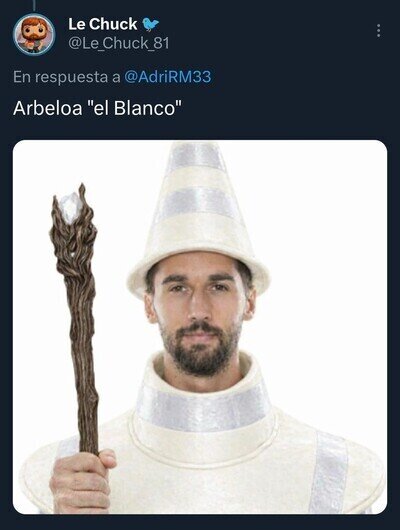Select the tweet text Arbeloa "el Blanco"
This screenshot has height=530, width=400.
pyautogui.click(x=97, y=108)
